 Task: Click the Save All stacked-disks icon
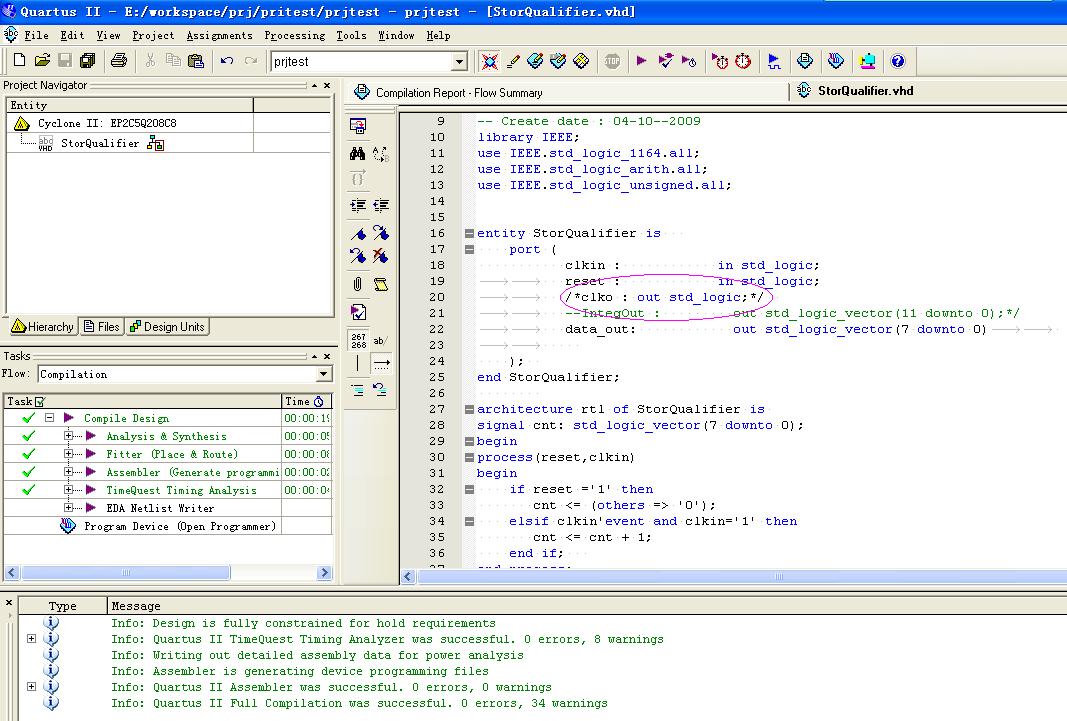(x=88, y=61)
